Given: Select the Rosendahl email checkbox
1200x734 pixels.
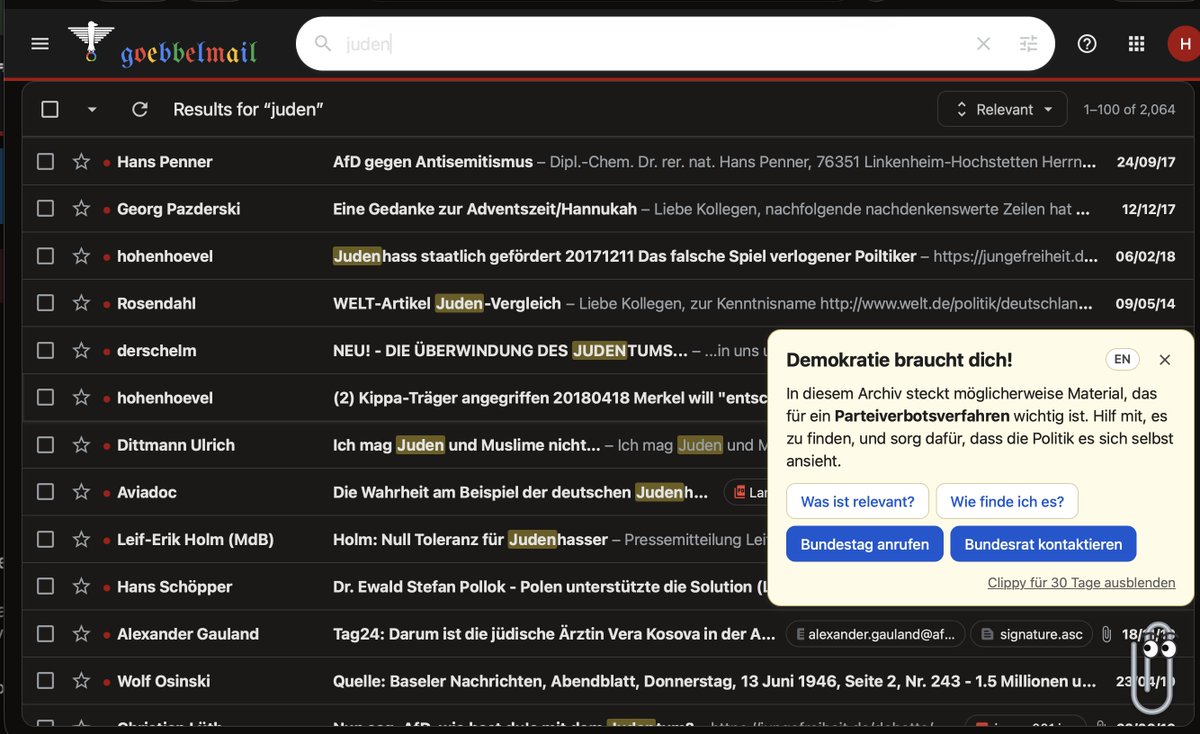Looking at the screenshot, I should pyautogui.click(x=45, y=303).
